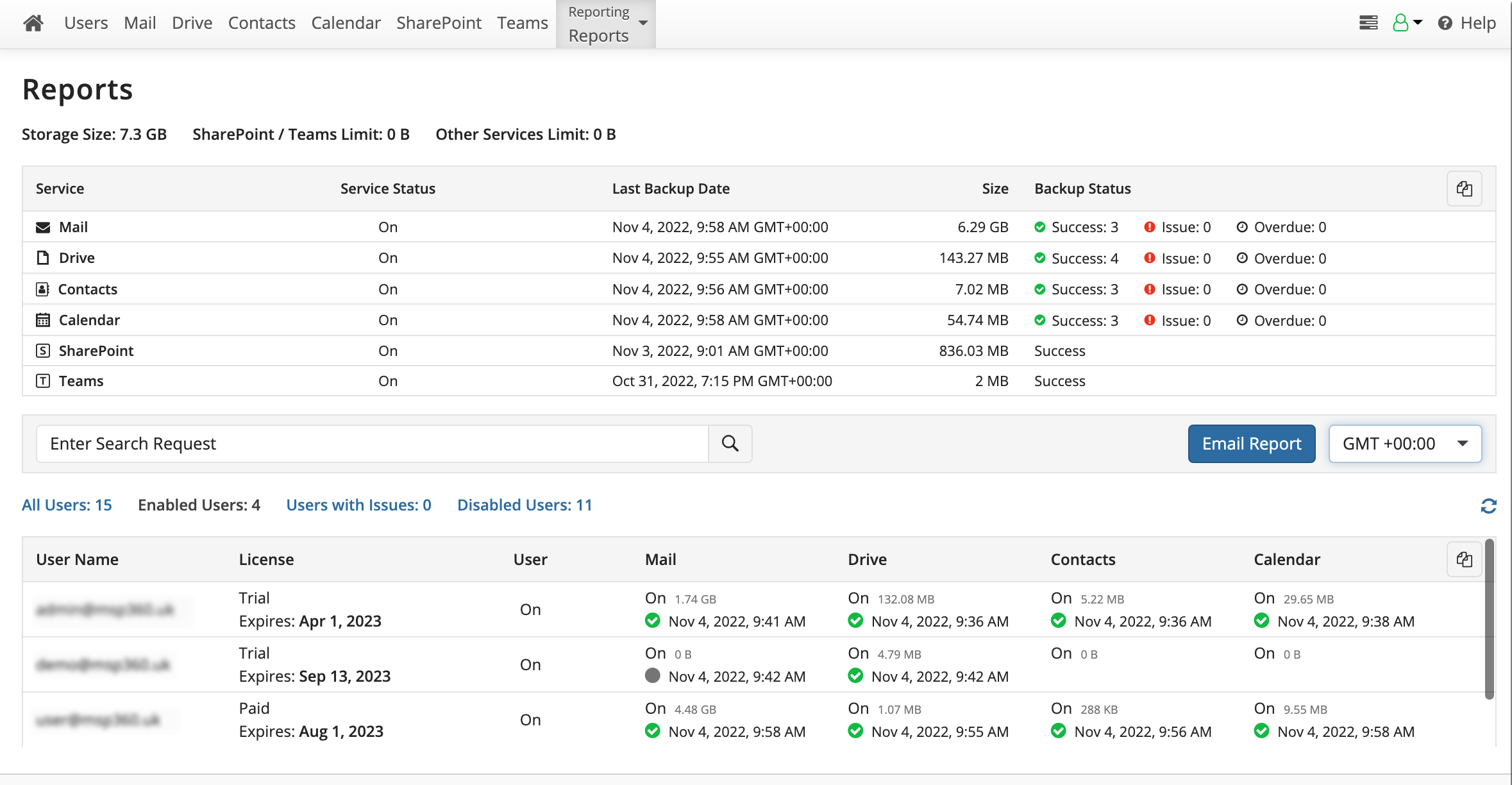Open the Drive menu in navigation

[192, 23]
